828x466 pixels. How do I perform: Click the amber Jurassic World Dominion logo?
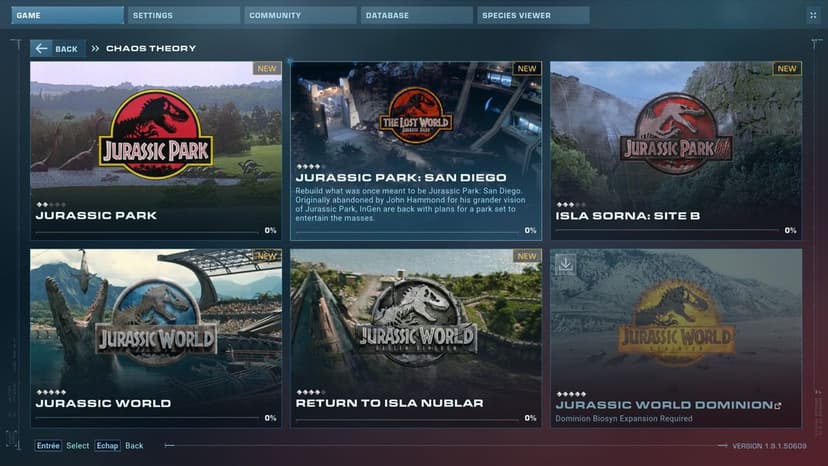point(676,323)
